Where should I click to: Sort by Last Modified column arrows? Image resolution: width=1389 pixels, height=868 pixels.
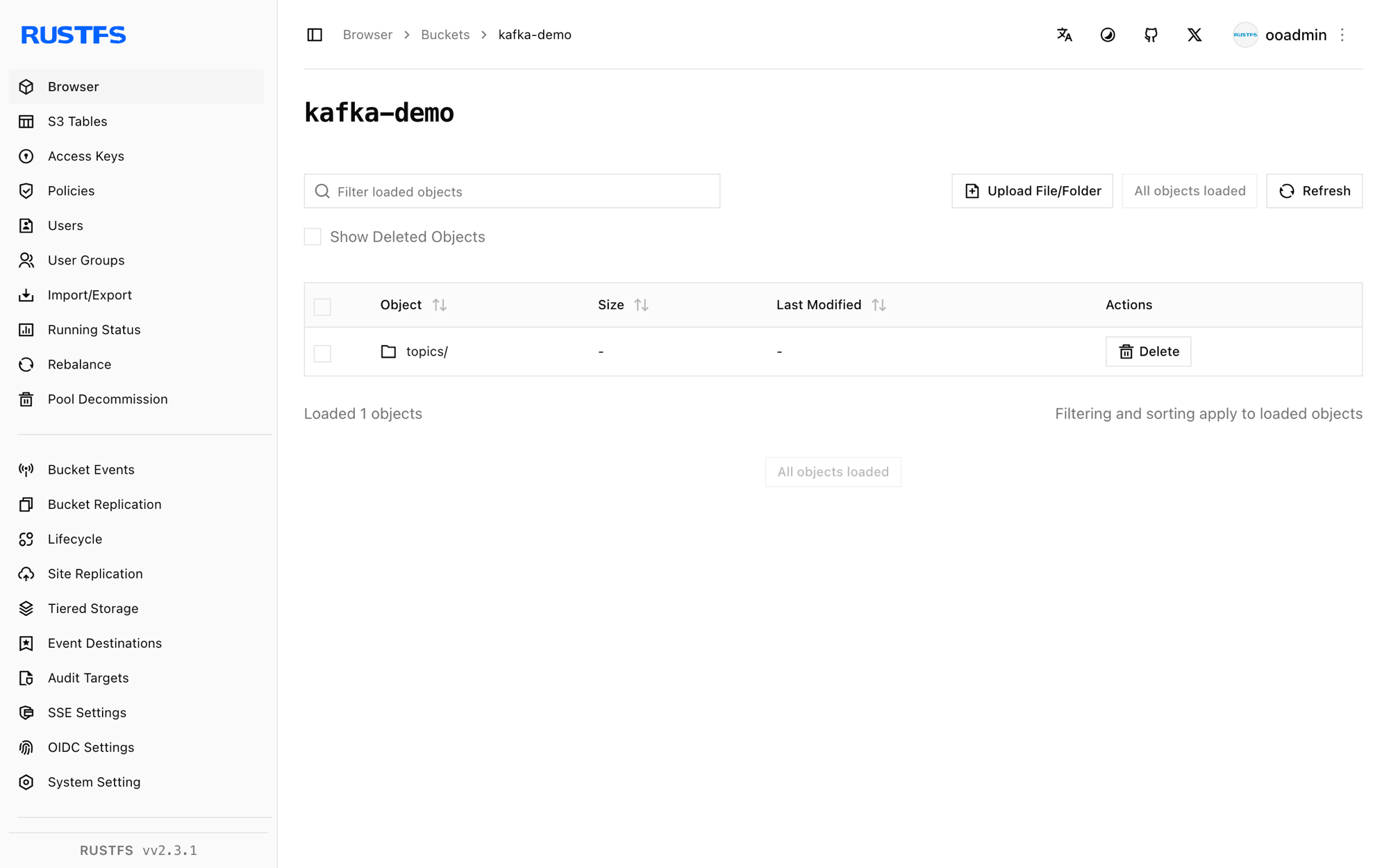(x=879, y=305)
